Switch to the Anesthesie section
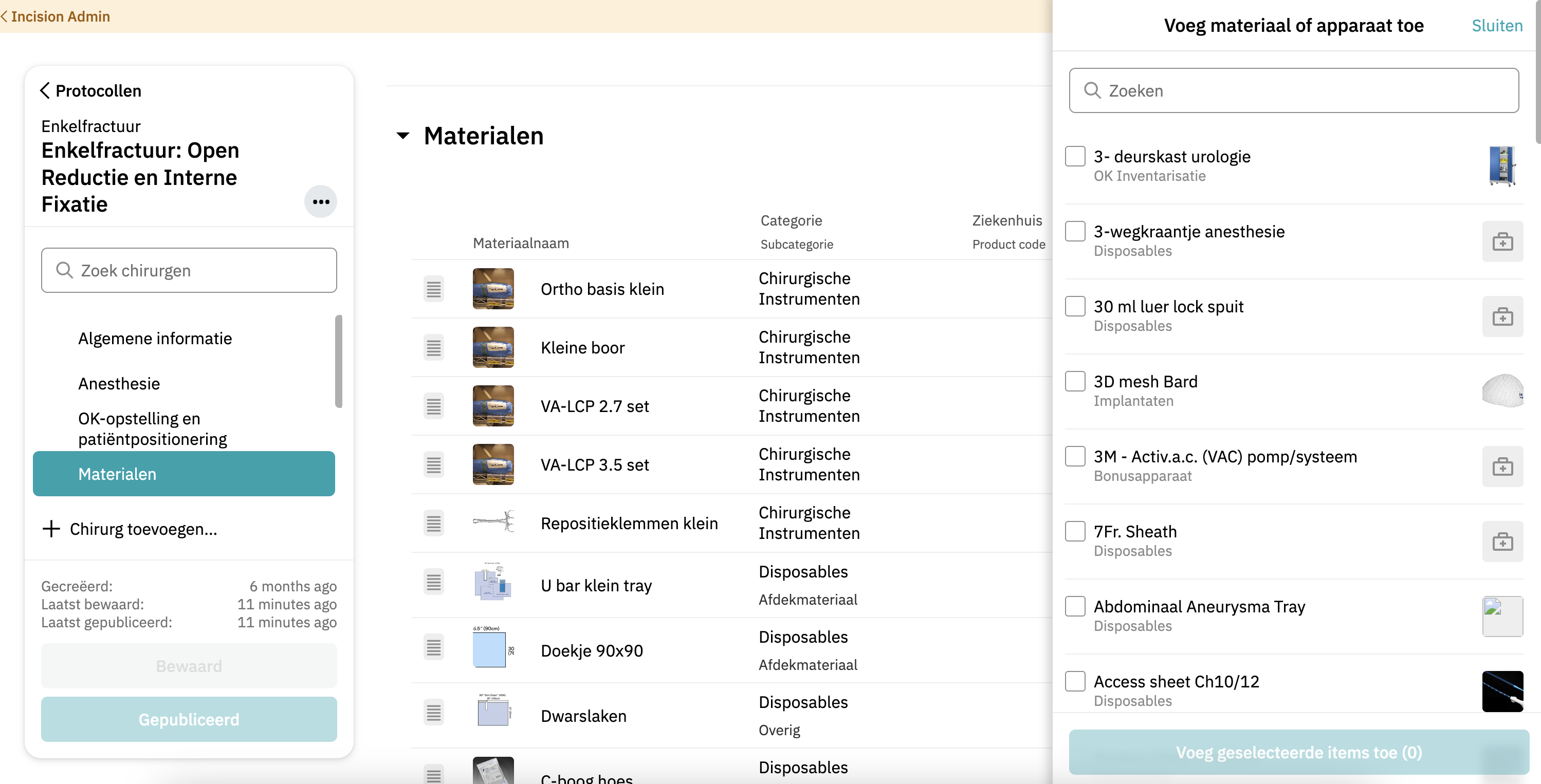 119,383
